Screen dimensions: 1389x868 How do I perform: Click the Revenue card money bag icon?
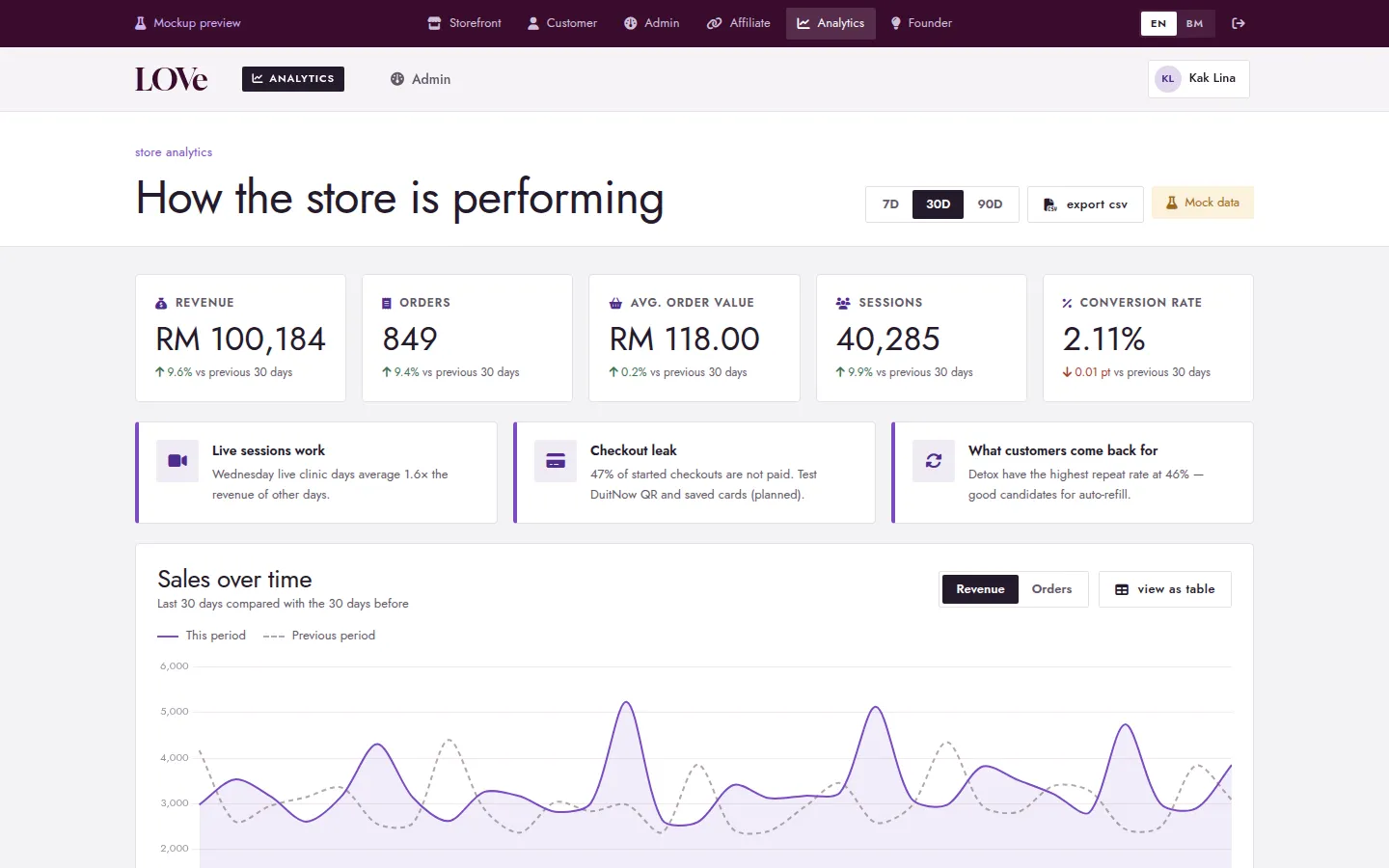click(161, 303)
